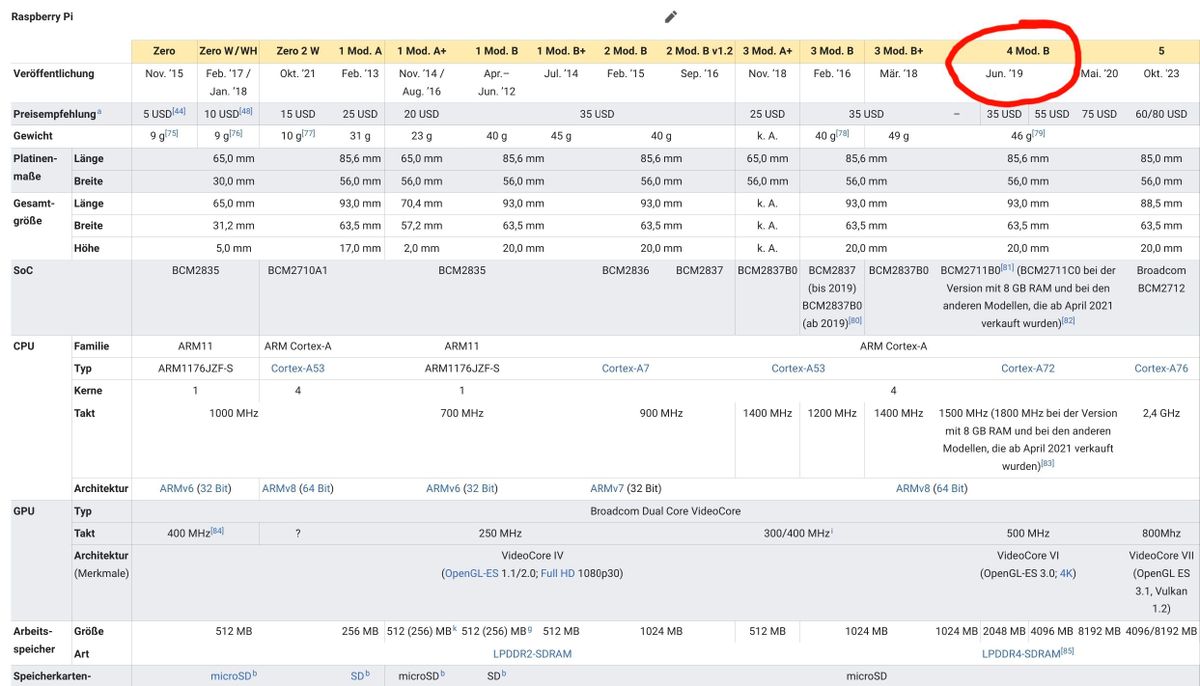Select the 'Zero 2 W' column header
This screenshot has width=1200, height=686.
click(x=298, y=51)
